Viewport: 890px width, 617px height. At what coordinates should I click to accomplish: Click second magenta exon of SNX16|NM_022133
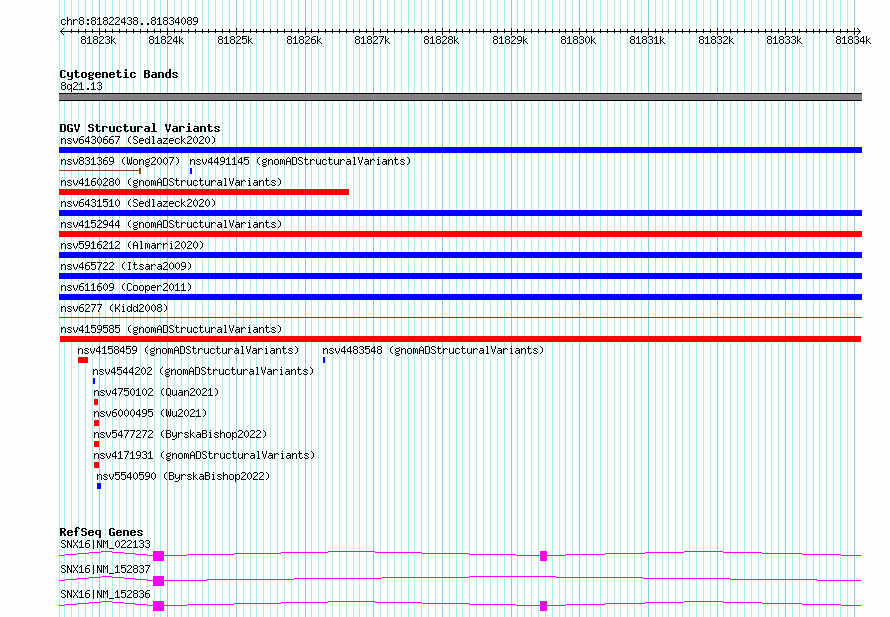543,556
